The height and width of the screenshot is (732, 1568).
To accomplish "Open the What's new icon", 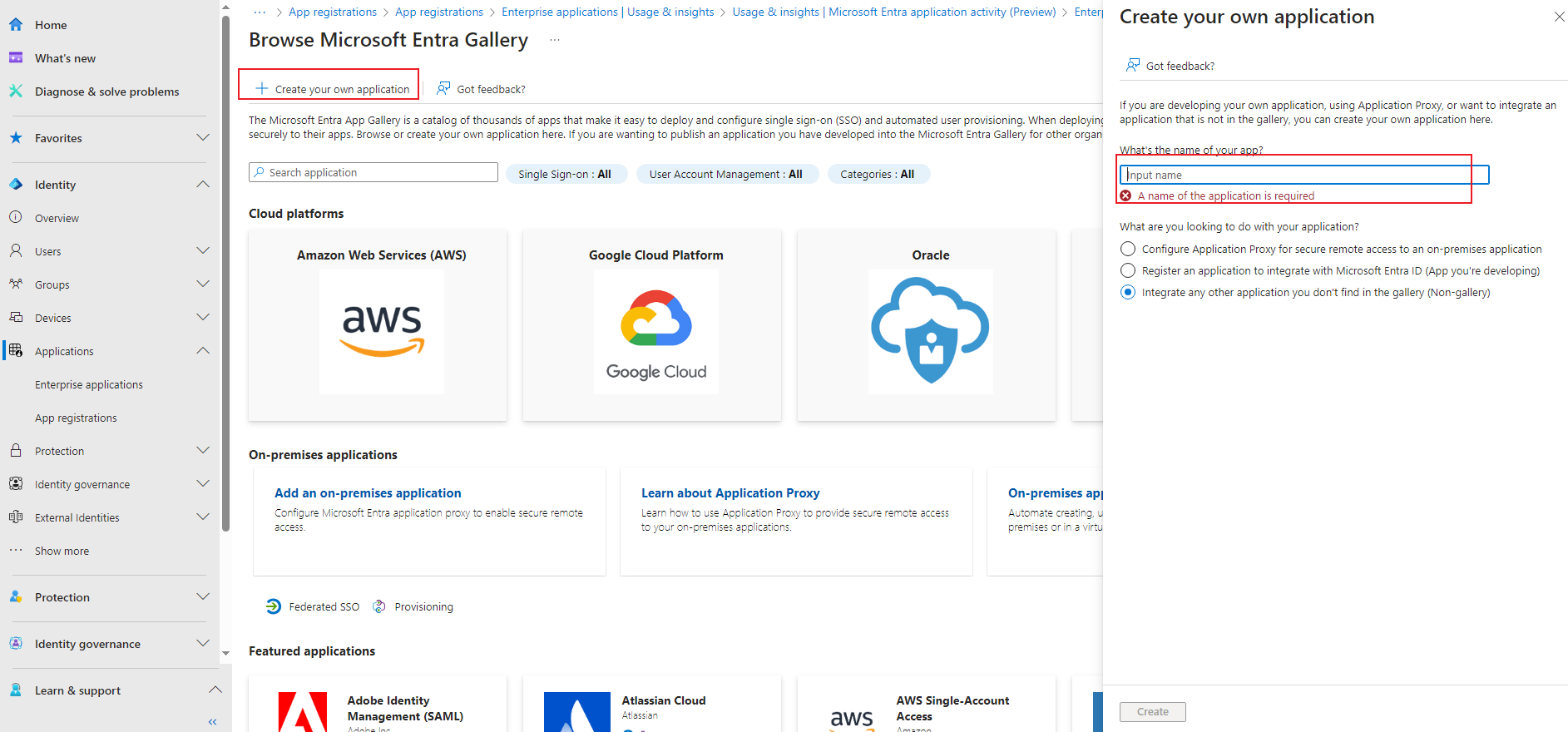I will click(16, 58).
